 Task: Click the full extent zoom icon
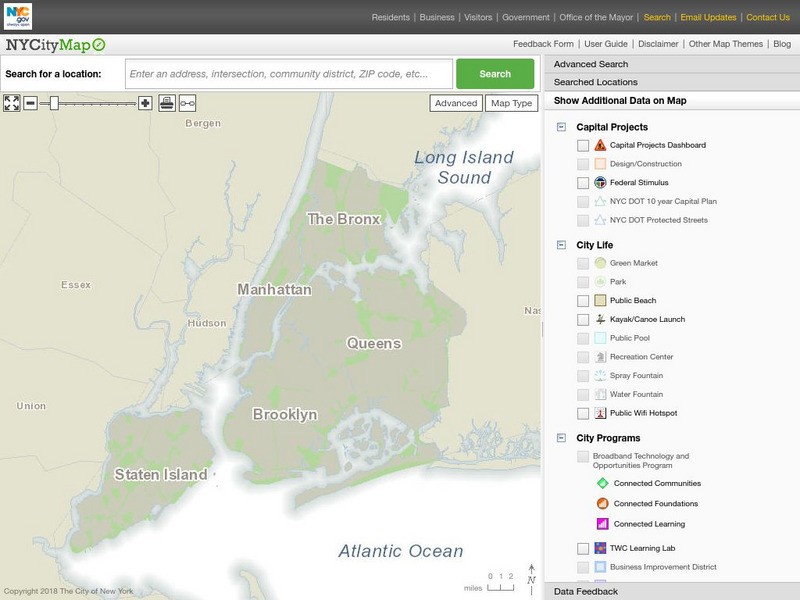(x=10, y=102)
